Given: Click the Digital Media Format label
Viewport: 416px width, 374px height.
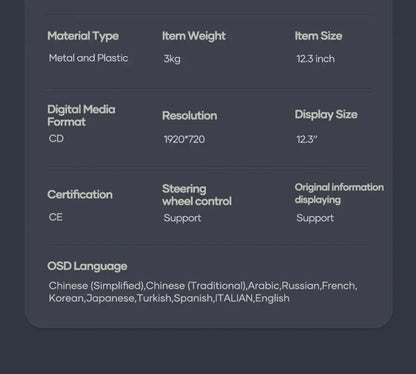Looking at the screenshot, I should pyautogui.click(x=81, y=115).
